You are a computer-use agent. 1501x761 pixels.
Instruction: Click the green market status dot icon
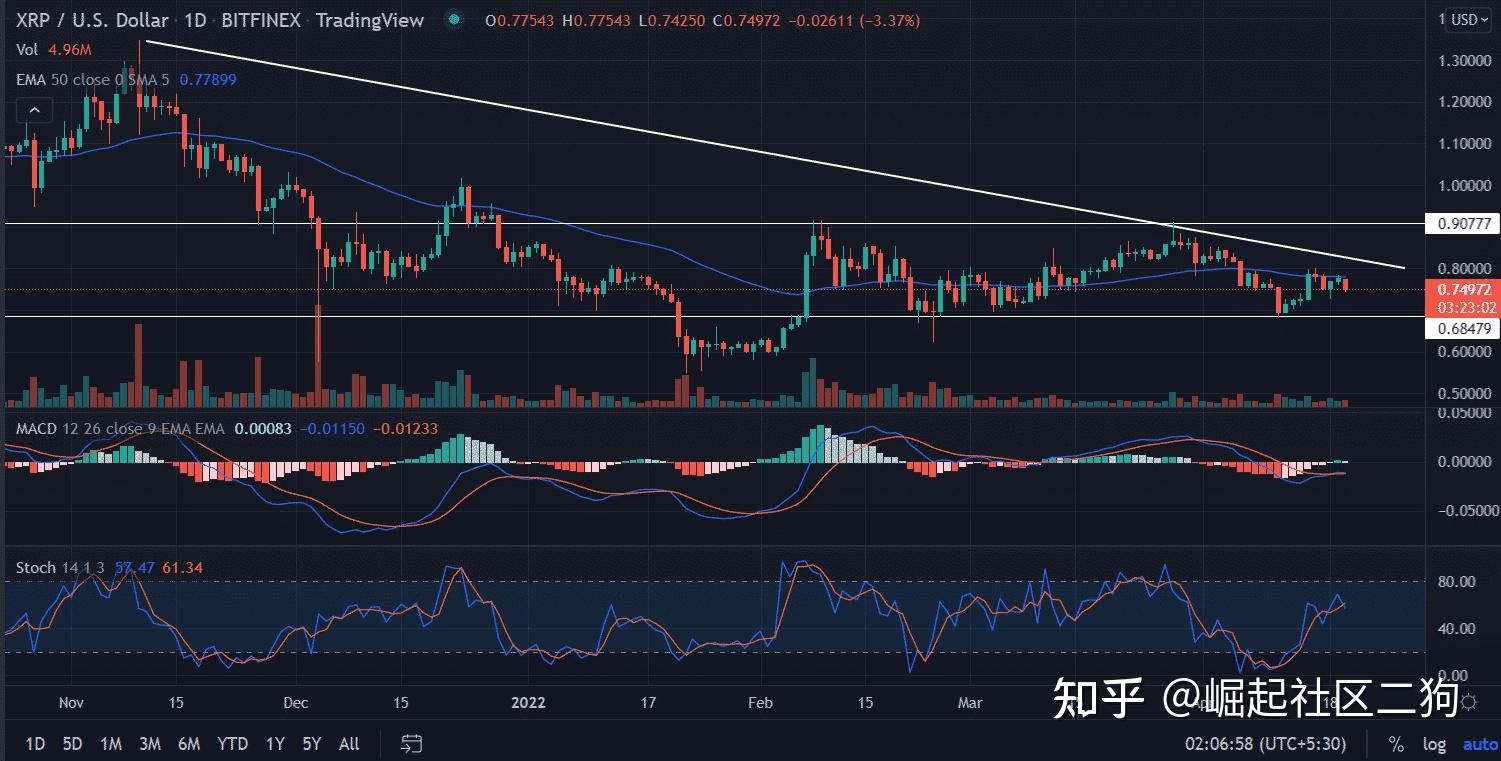click(x=453, y=19)
